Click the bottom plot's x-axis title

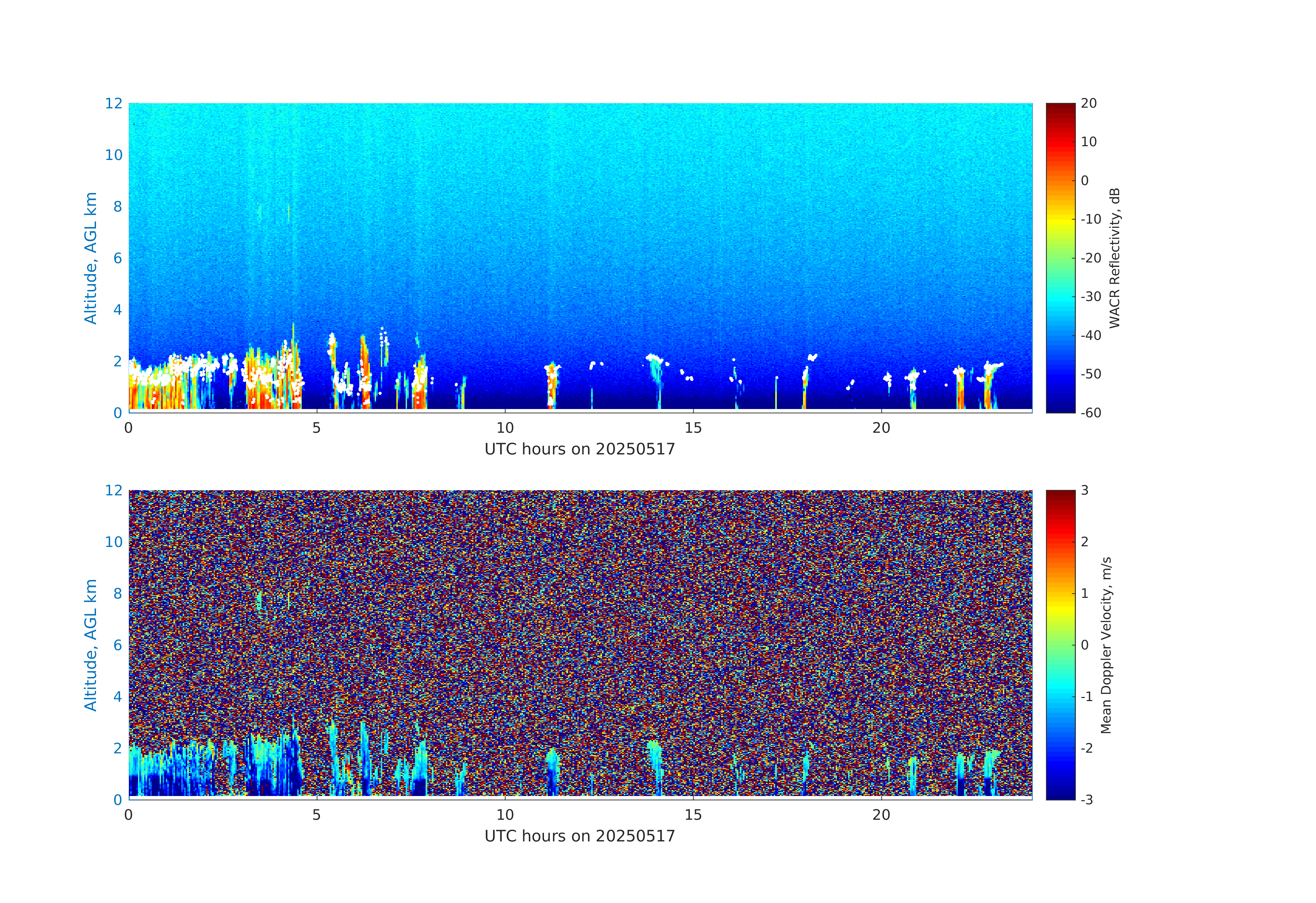click(579, 836)
